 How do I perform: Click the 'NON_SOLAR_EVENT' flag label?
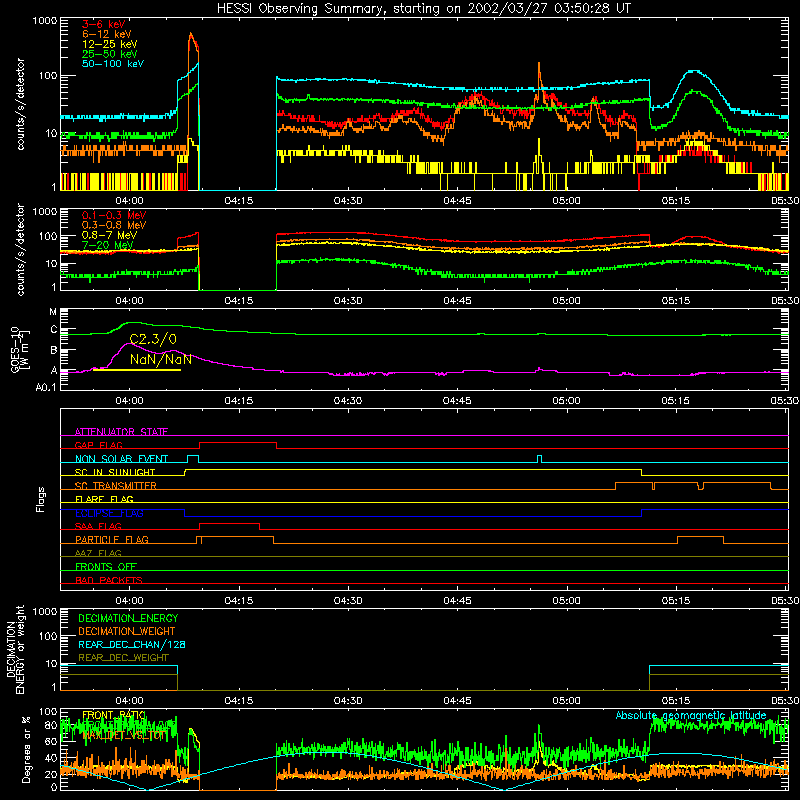tap(121, 459)
